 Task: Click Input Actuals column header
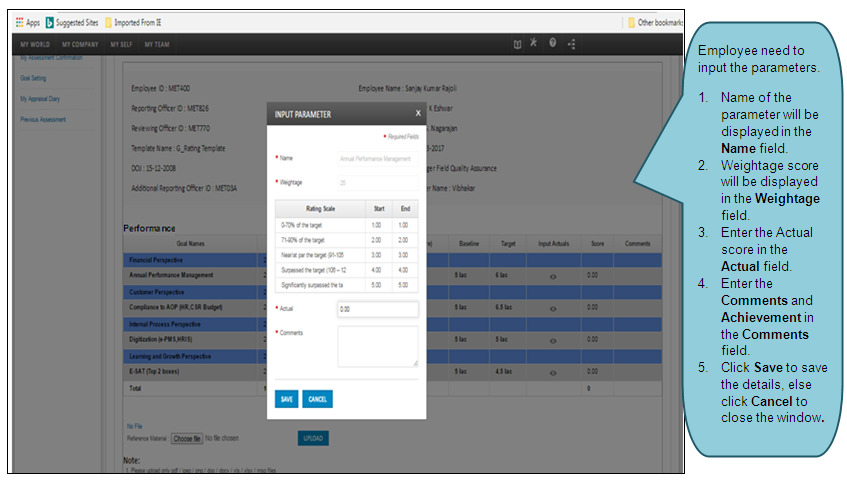[553, 244]
